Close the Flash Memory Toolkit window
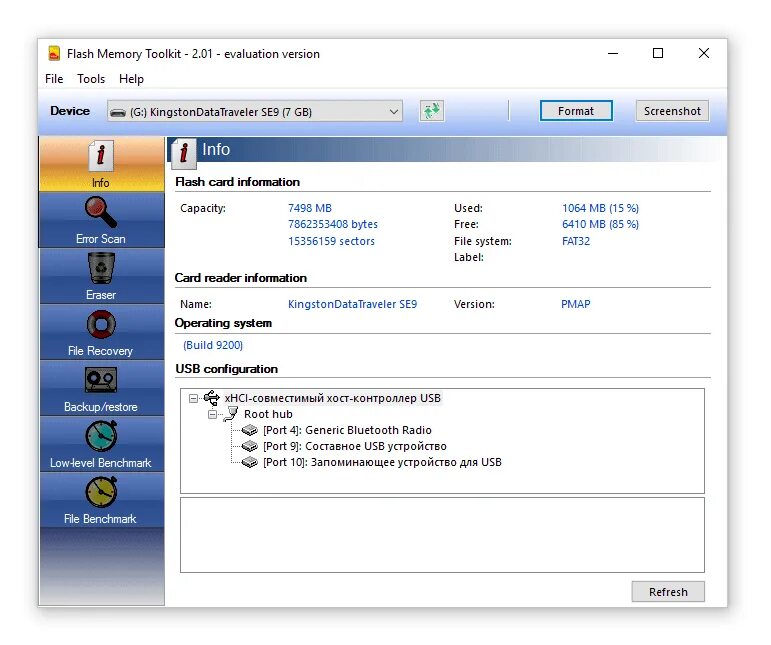Image resolution: width=771 pixels, height=645 pixels. coord(704,53)
